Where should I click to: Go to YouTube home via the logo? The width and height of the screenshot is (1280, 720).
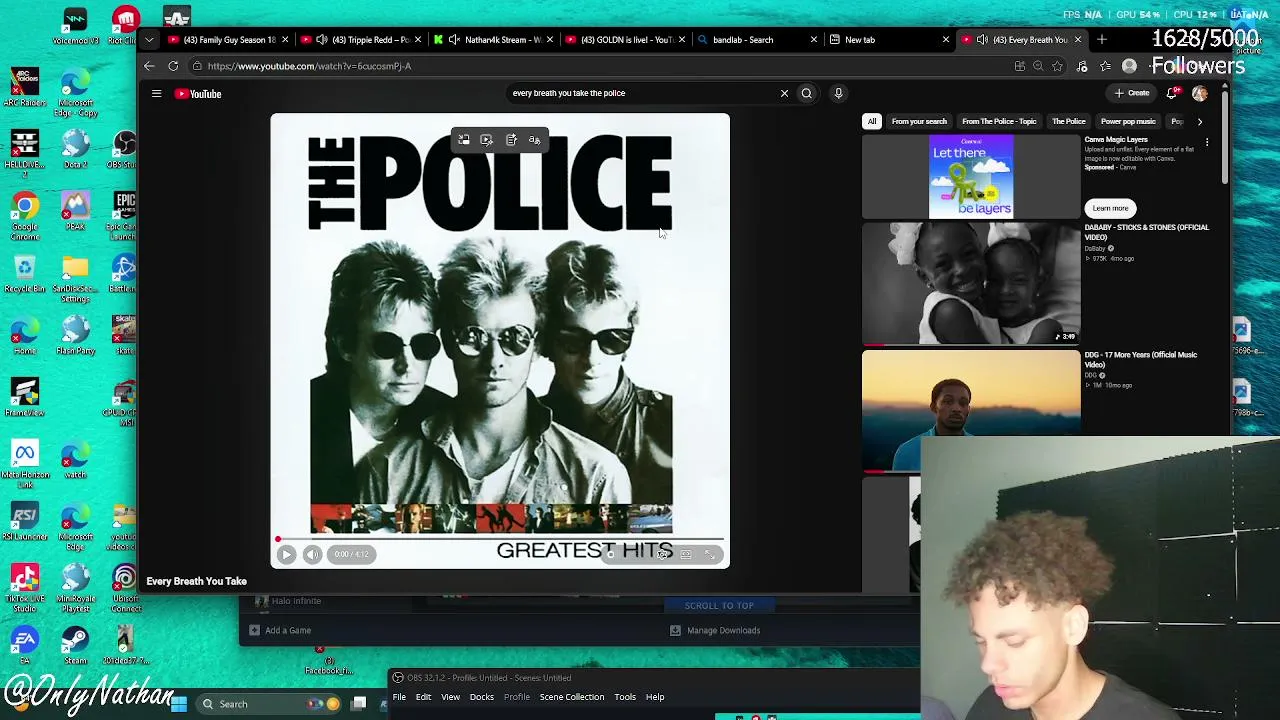pos(199,93)
